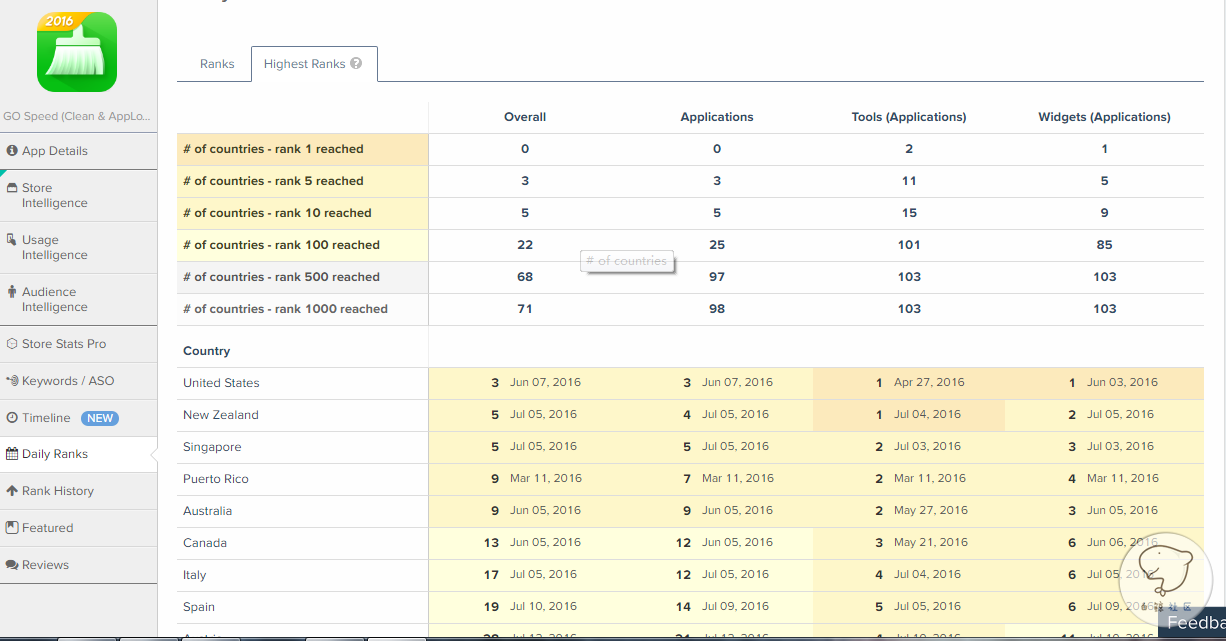Select Usage Intelligence in sidebar
Image resolution: width=1226 pixels, height=641 pixels.
pos(54,247)
